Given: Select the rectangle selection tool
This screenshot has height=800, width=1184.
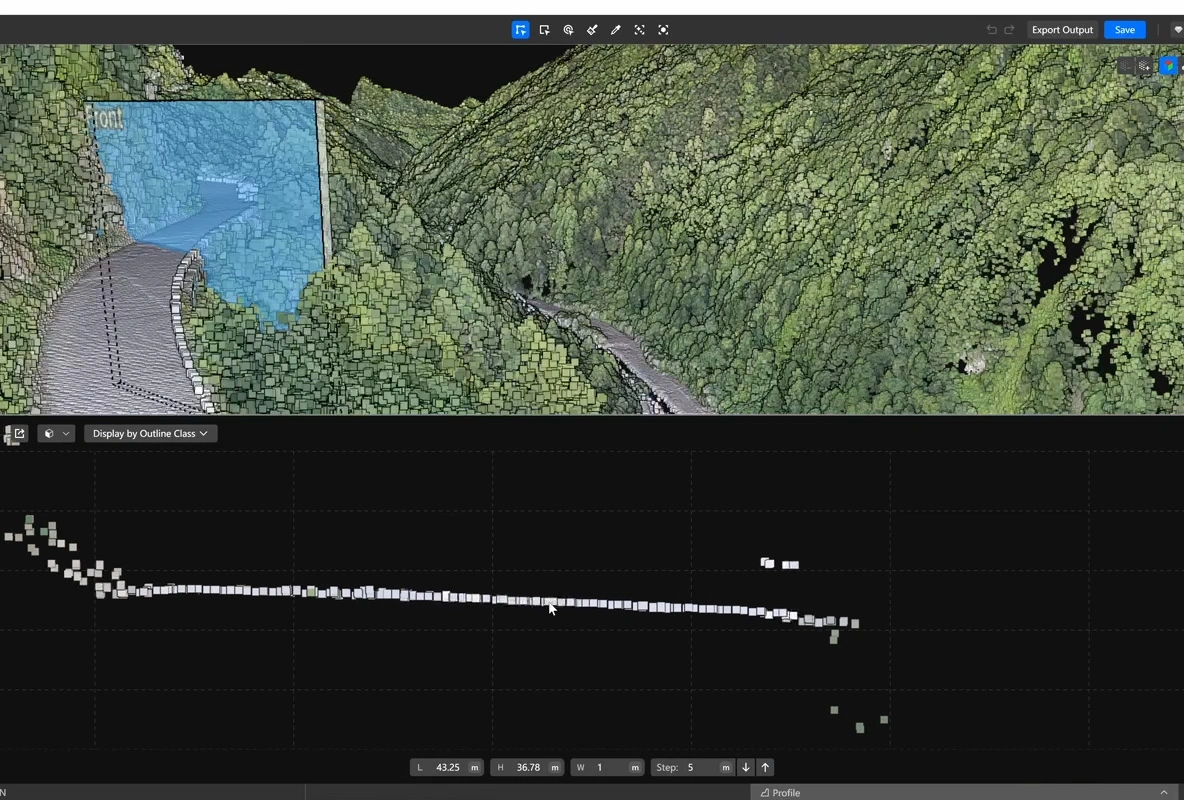Looking at the screenshot, I should 544,29.
